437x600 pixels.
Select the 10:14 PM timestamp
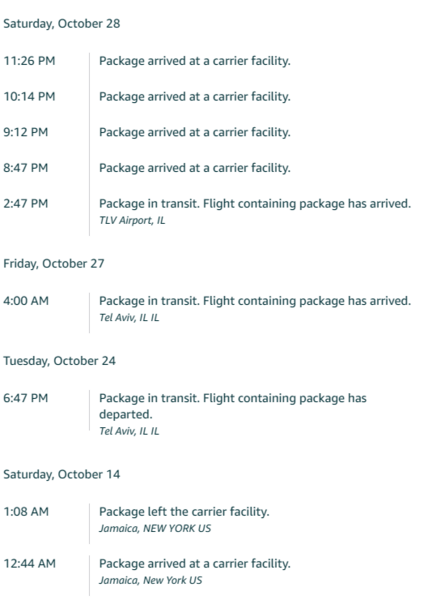[x=29, y=96]
